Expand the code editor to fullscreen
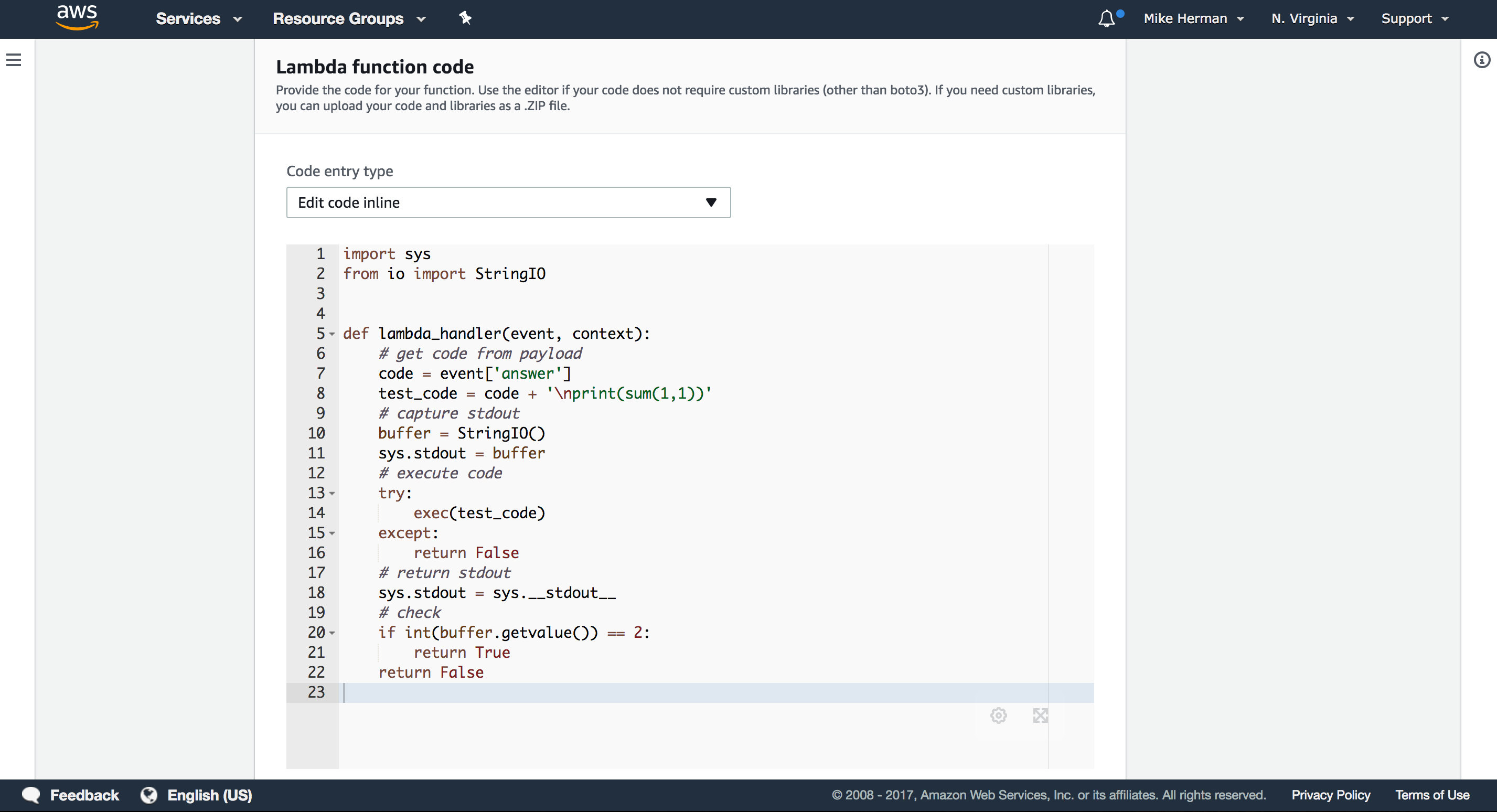This screenshot has height=812, width=1497. click(1041, 715)
